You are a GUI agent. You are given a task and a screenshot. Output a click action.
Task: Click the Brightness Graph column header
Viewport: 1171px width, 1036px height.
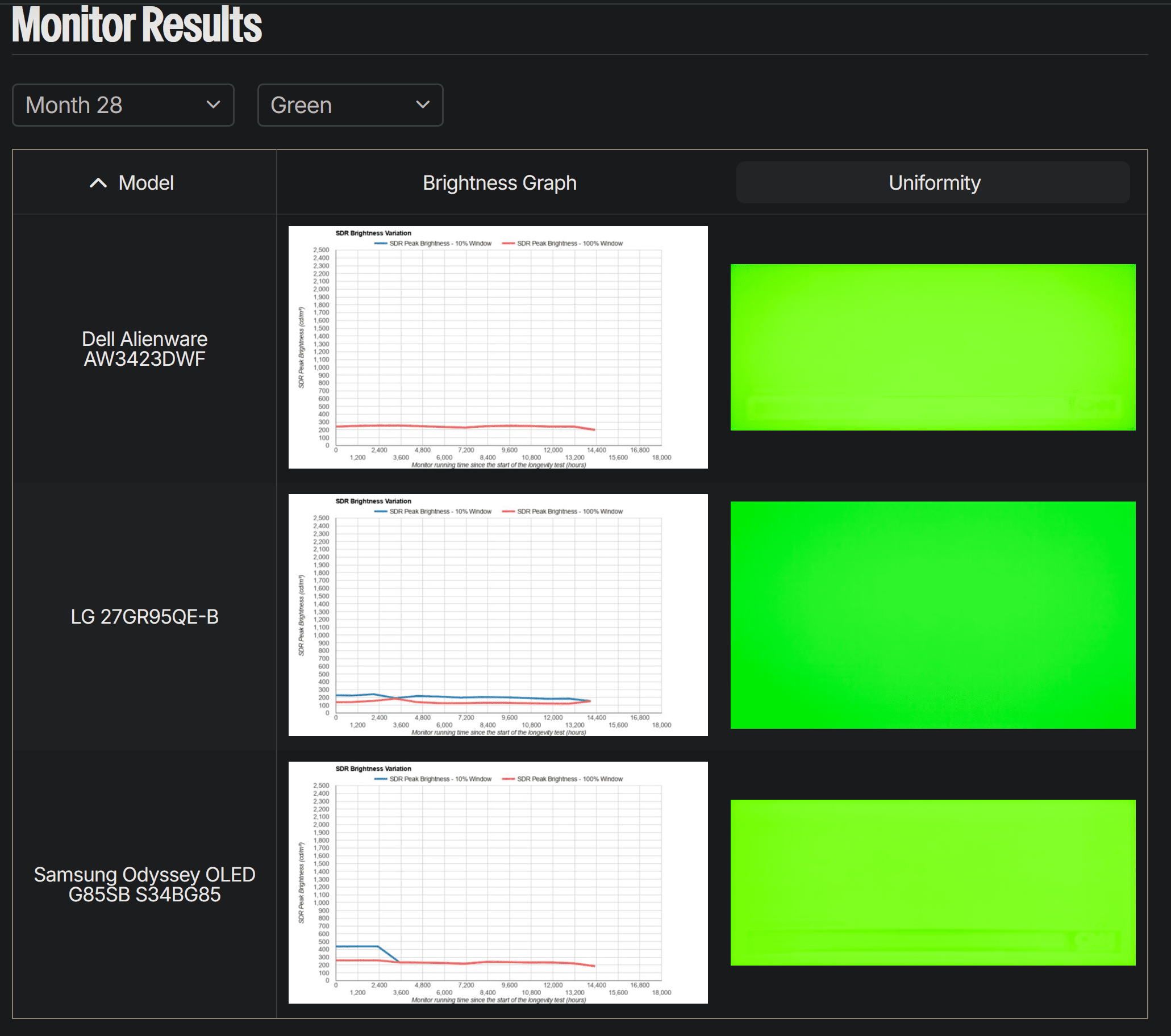499,183
